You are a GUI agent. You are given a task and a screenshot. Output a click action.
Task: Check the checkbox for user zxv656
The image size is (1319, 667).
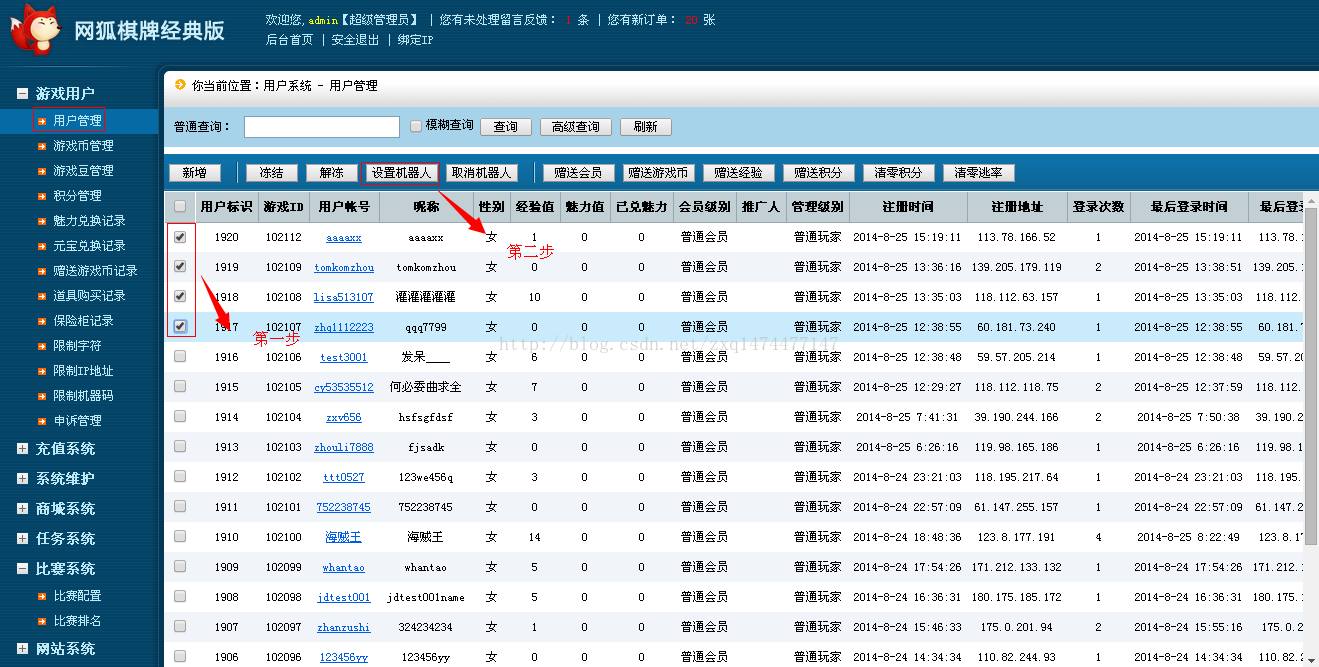(180, 416)
